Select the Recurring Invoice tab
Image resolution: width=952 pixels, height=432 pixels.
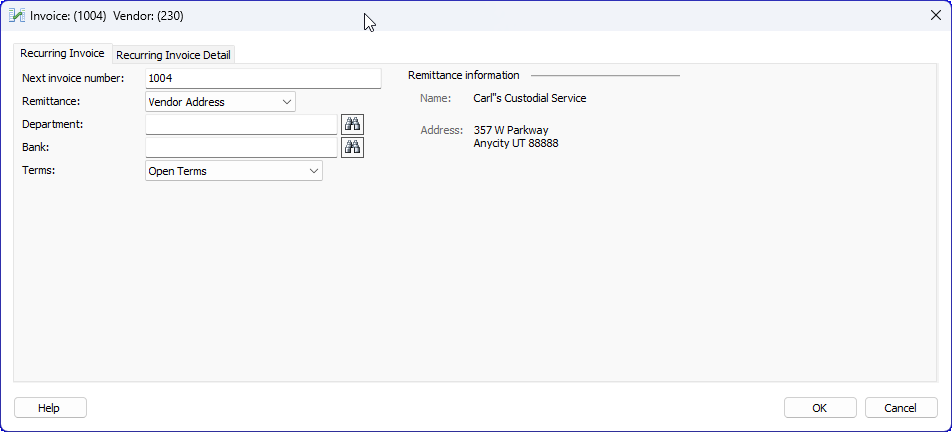click(x=62, y=54)
